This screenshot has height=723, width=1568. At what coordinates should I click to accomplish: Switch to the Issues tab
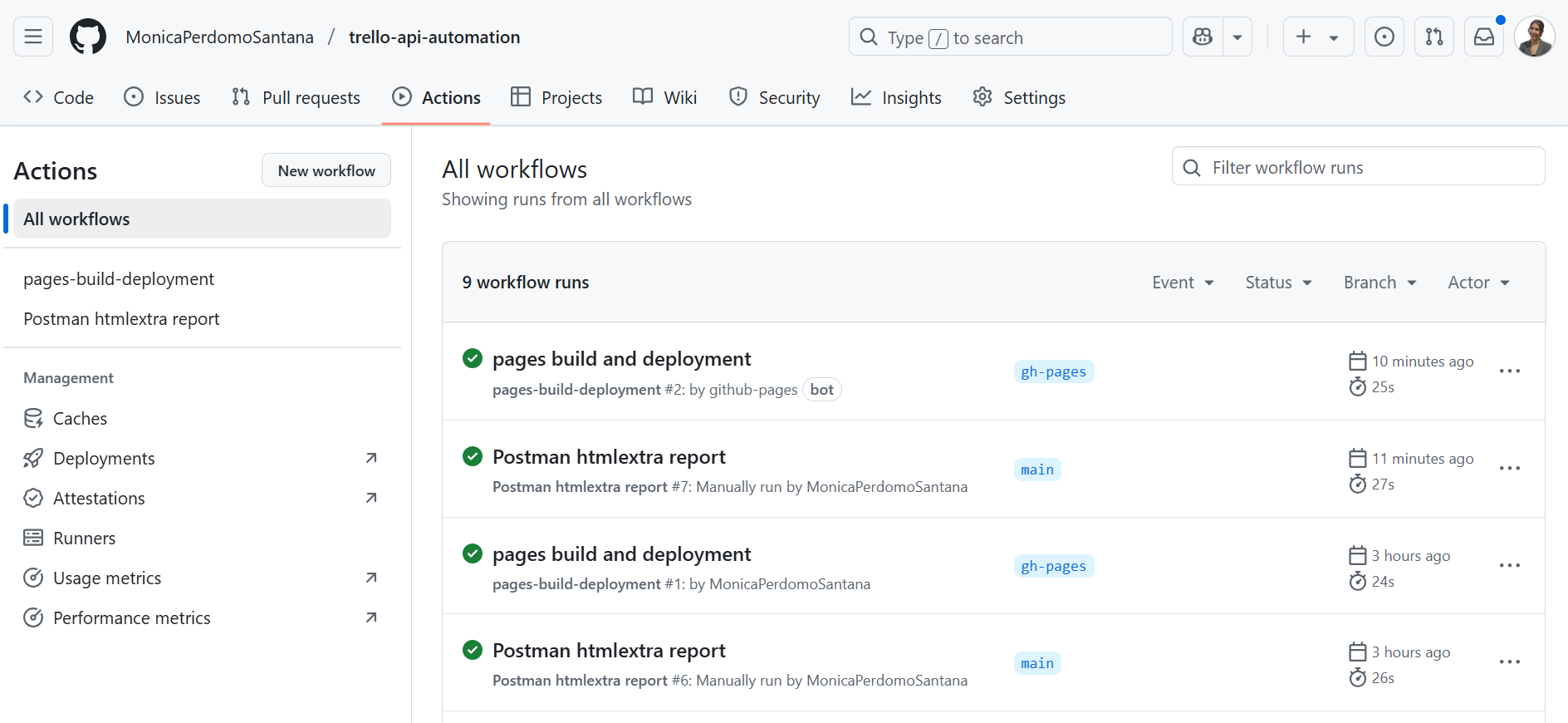coord(162,97)
